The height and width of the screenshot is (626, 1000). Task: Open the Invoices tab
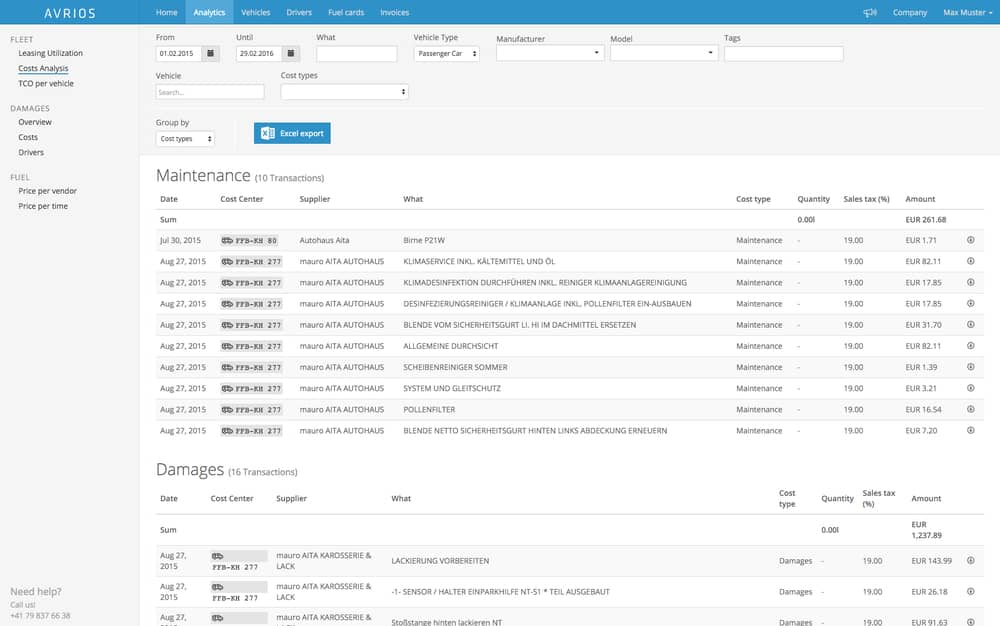395,12
